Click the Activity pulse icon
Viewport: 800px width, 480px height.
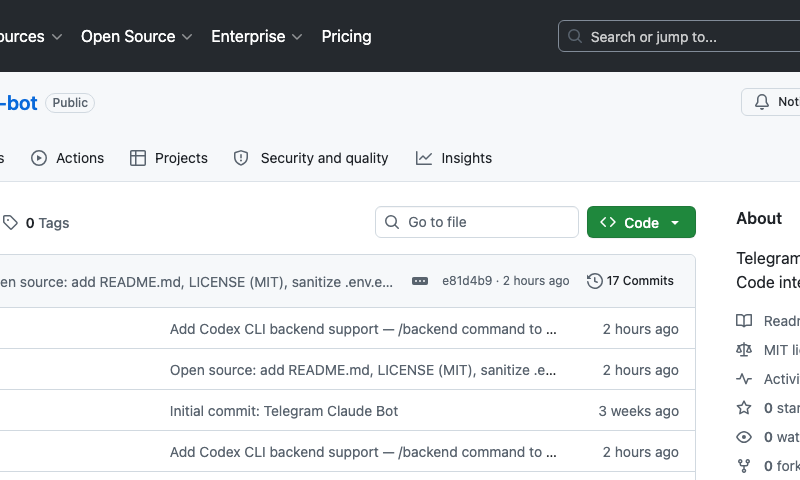tap(744, 379)
